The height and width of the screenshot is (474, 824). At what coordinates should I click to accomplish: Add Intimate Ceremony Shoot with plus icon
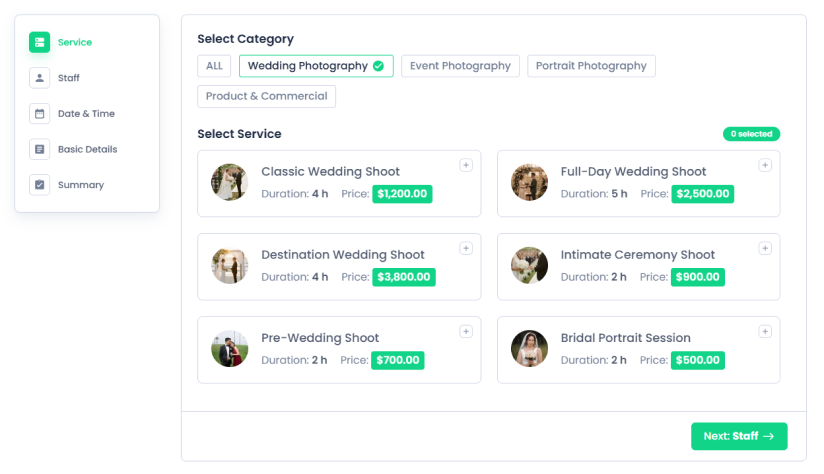765,248
